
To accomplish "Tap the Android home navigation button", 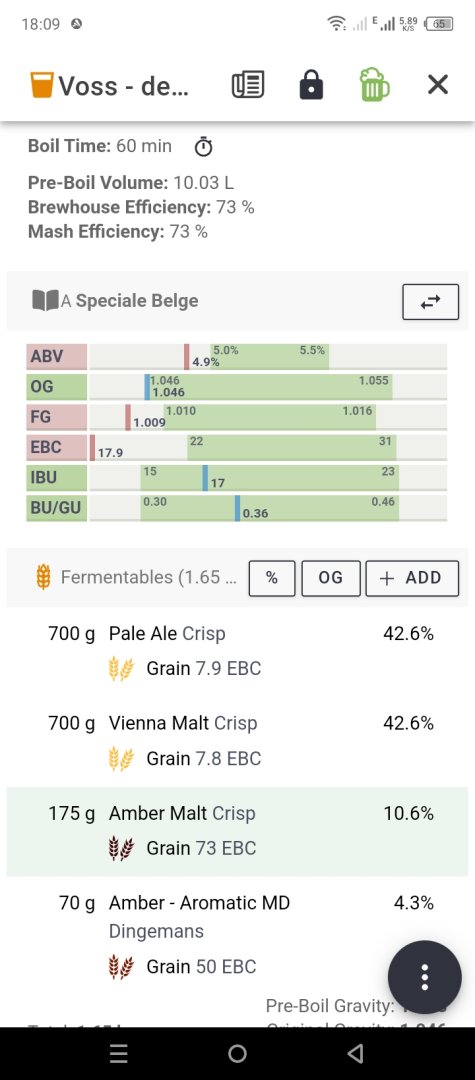I will [x=238, y=1053].
